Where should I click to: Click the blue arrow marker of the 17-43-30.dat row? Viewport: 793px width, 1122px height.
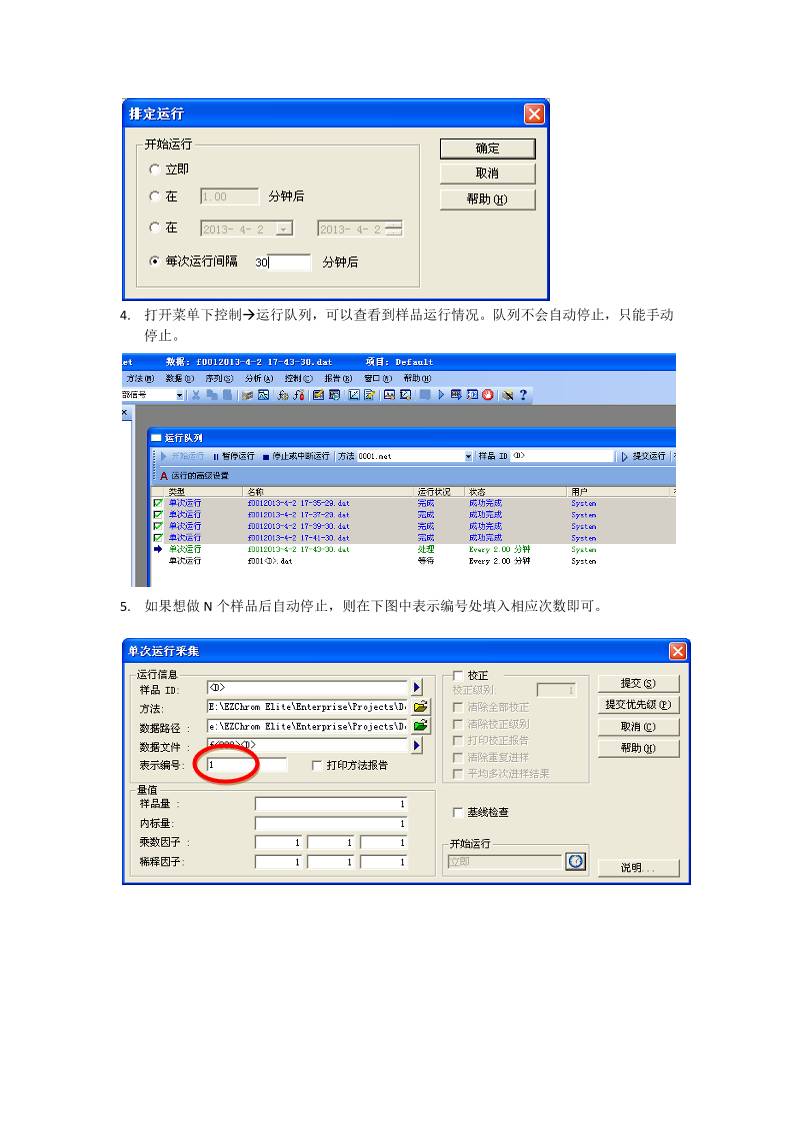157,549
